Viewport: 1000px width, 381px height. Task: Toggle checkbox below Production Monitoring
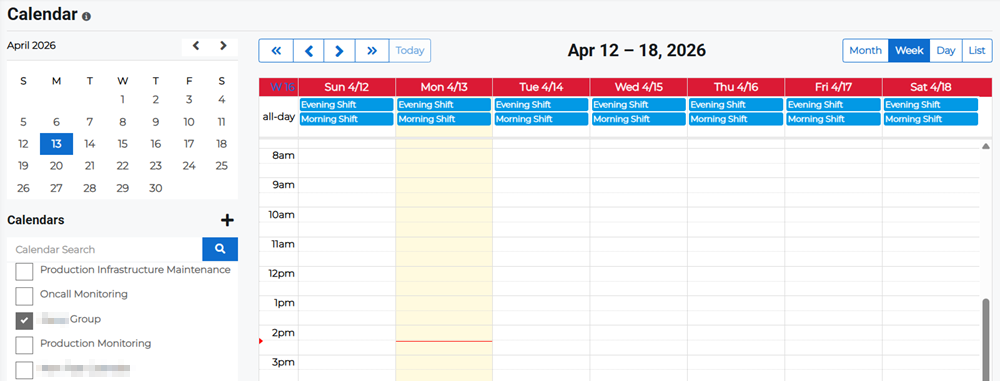[24, 370]
